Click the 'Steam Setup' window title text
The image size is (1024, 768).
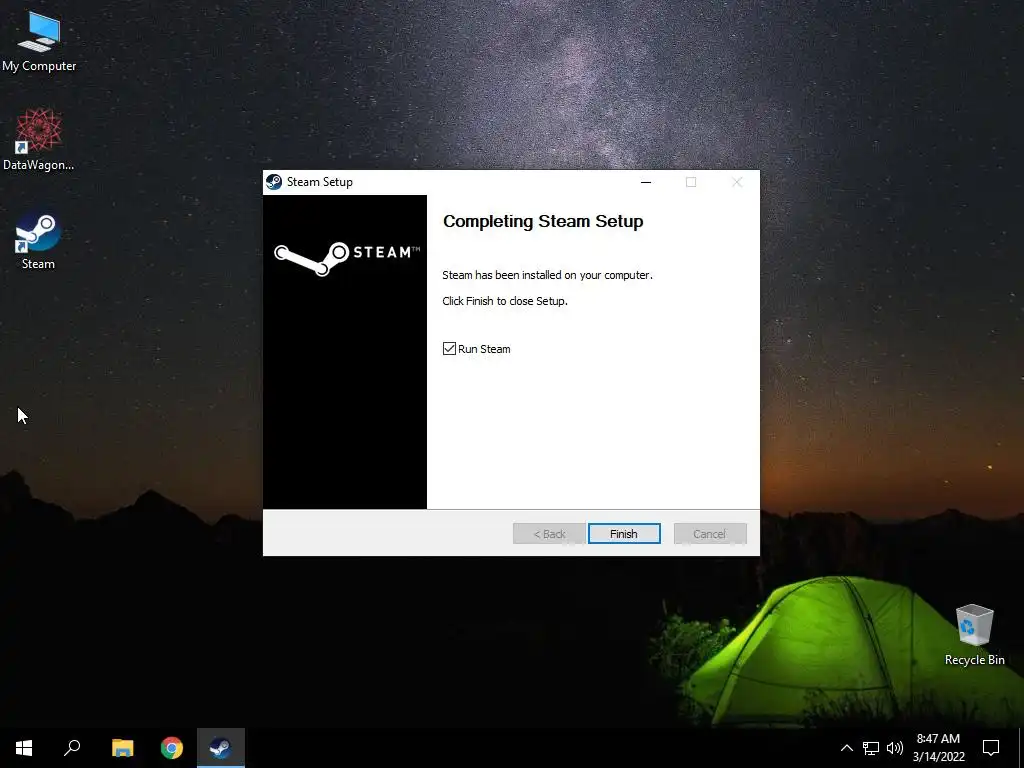pyautogui.click(x=320, y=182)
